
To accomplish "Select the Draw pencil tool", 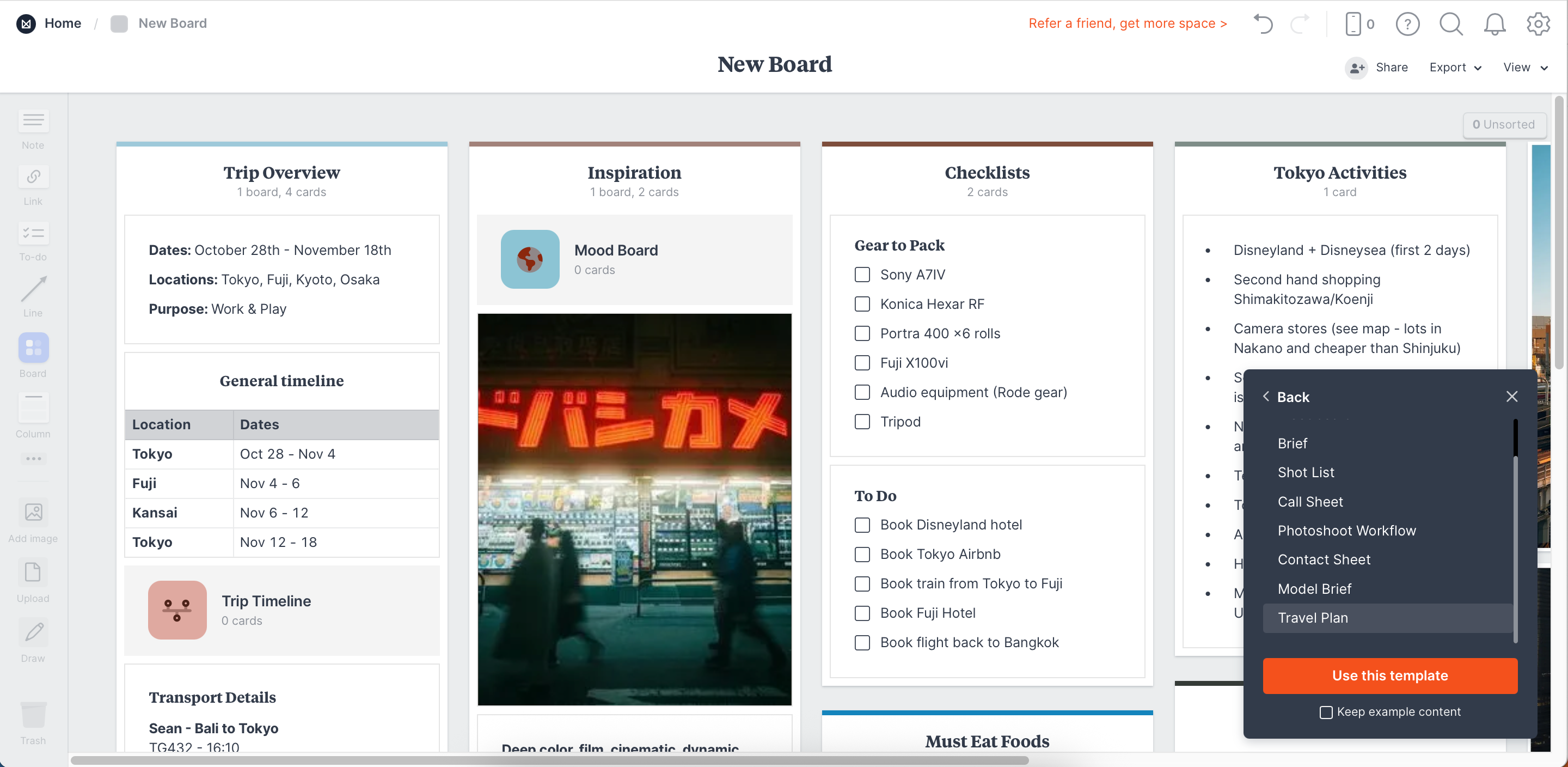I will [33, 632].
